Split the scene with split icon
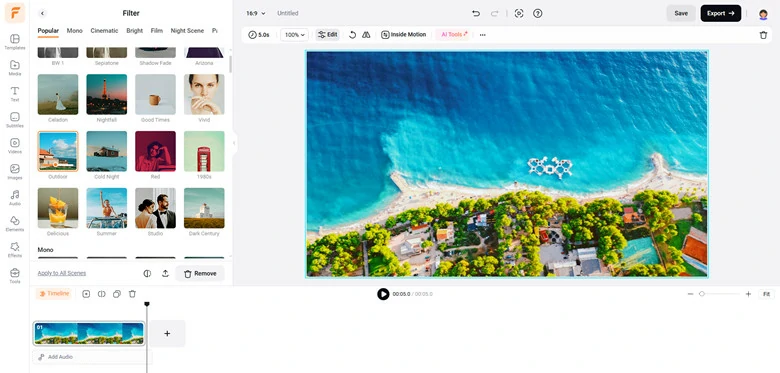This screenshot has width=780, height=373. (x=101, y=294)
